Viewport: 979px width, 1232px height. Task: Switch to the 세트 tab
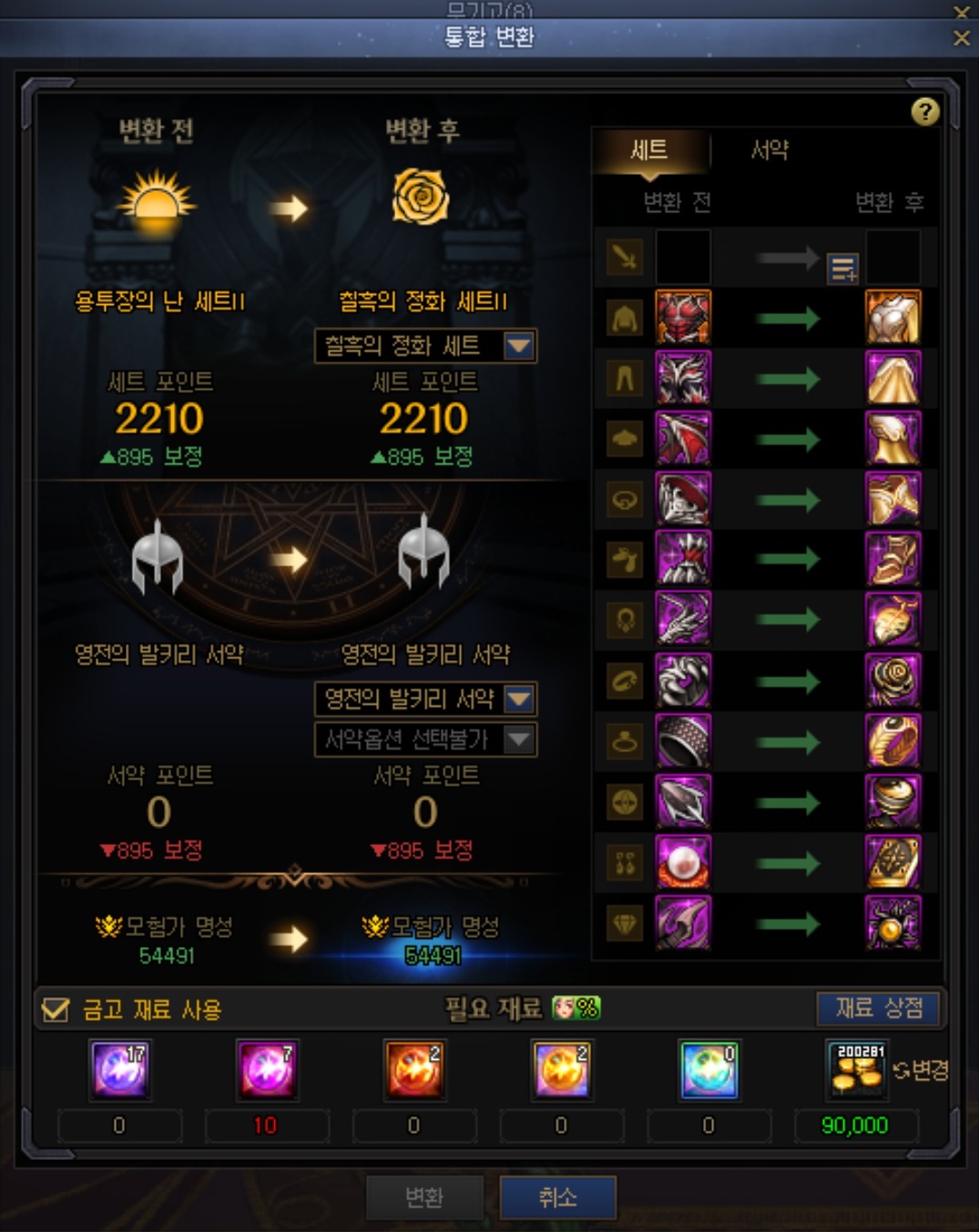tap(650, 149)
